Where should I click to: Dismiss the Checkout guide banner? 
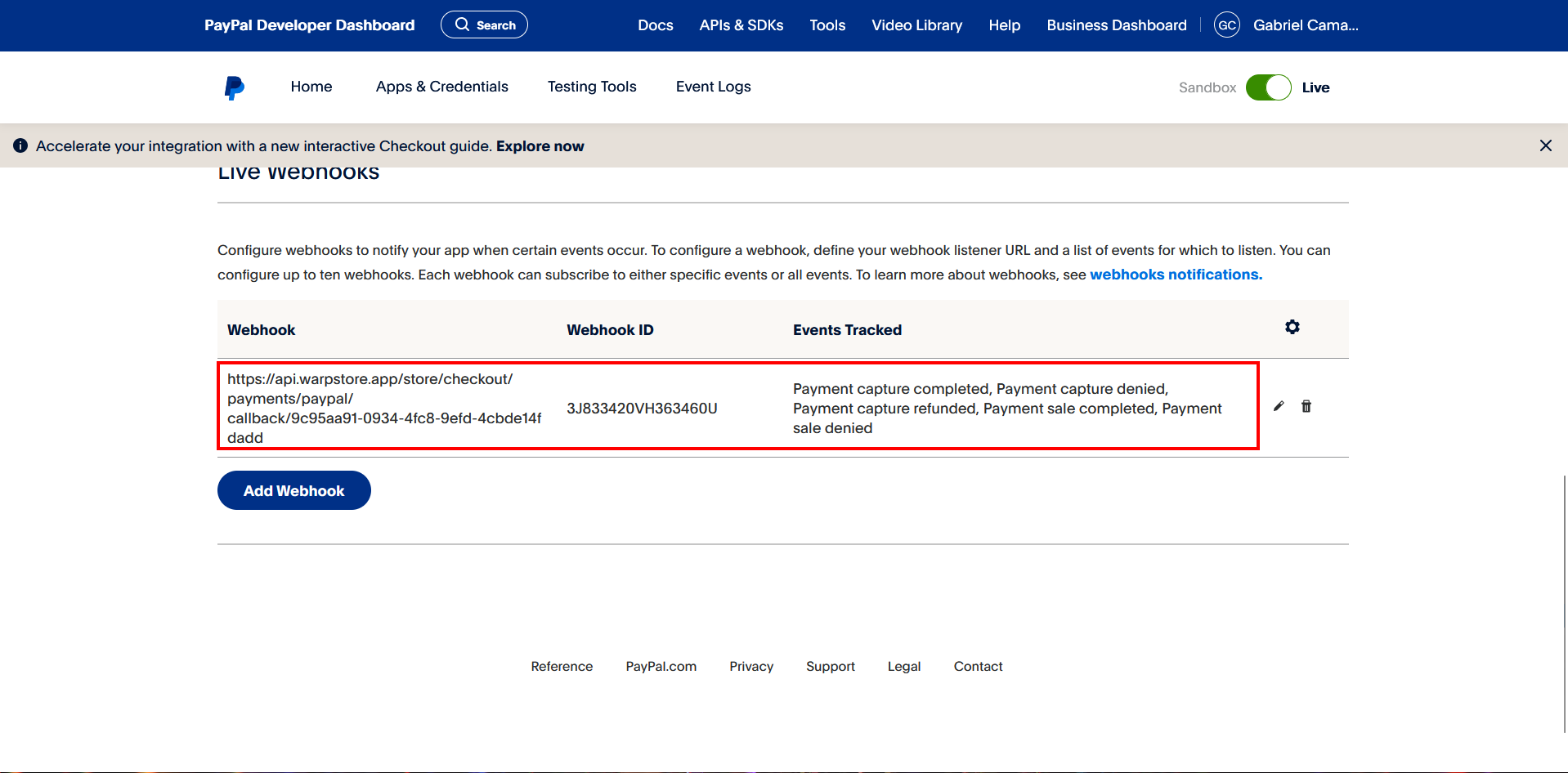click(1545, 145)
